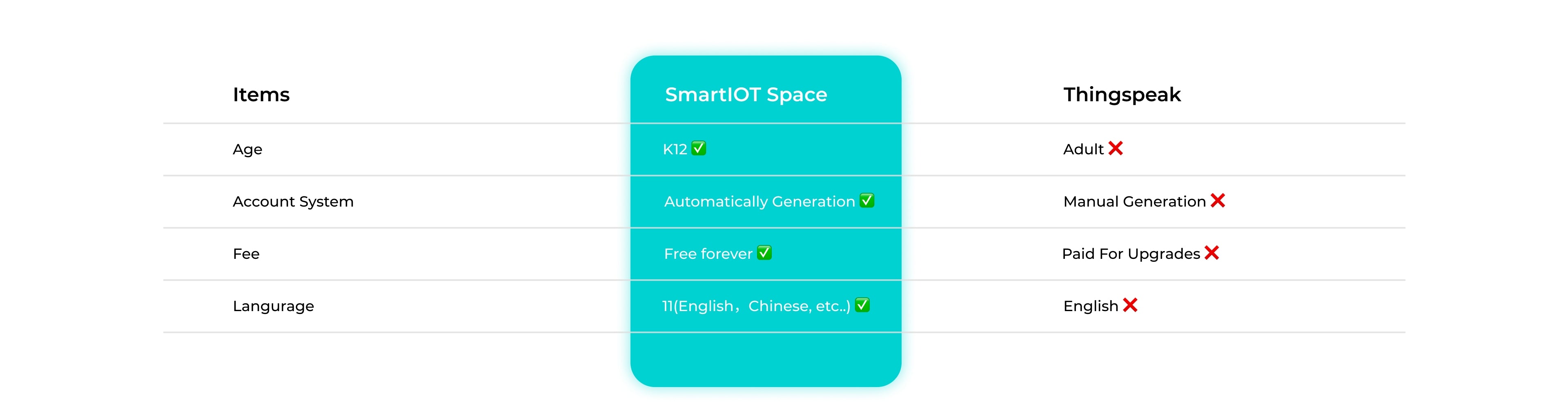Click the Fee row label
The height and width of the screenshot is (414, 1568).
(x=246, y=254)
